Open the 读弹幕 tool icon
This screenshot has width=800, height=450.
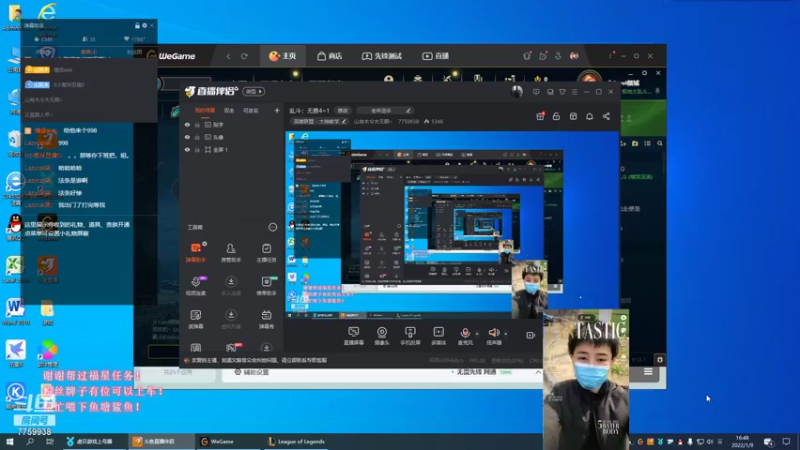click(196, 319)
